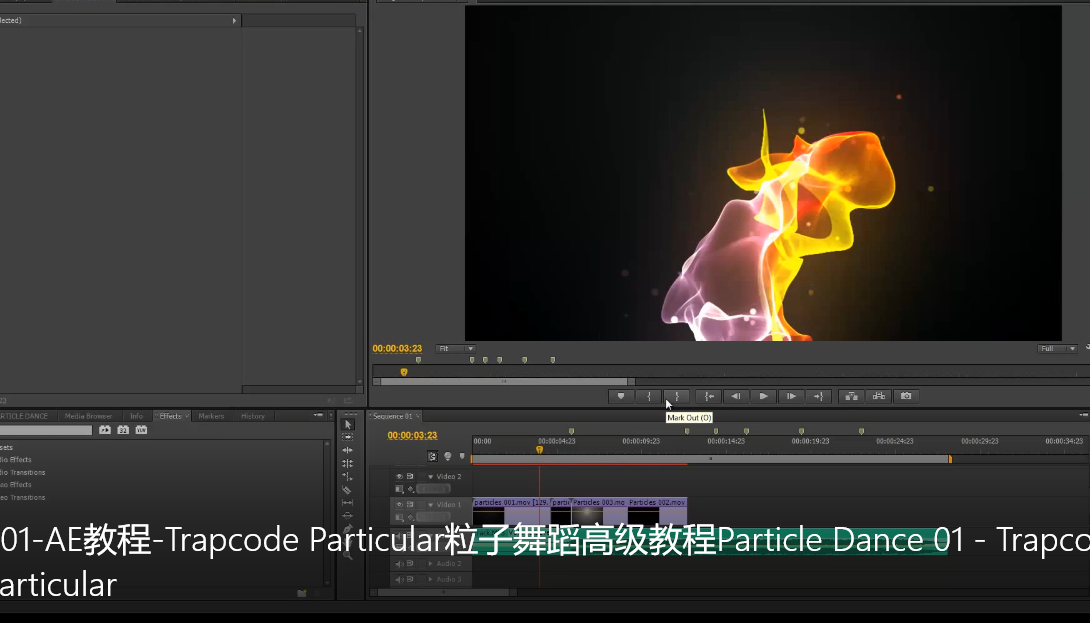Screen dimensions: 1090x623
Task: Toggle Video 2 track output eye
Action: [399, 477]
